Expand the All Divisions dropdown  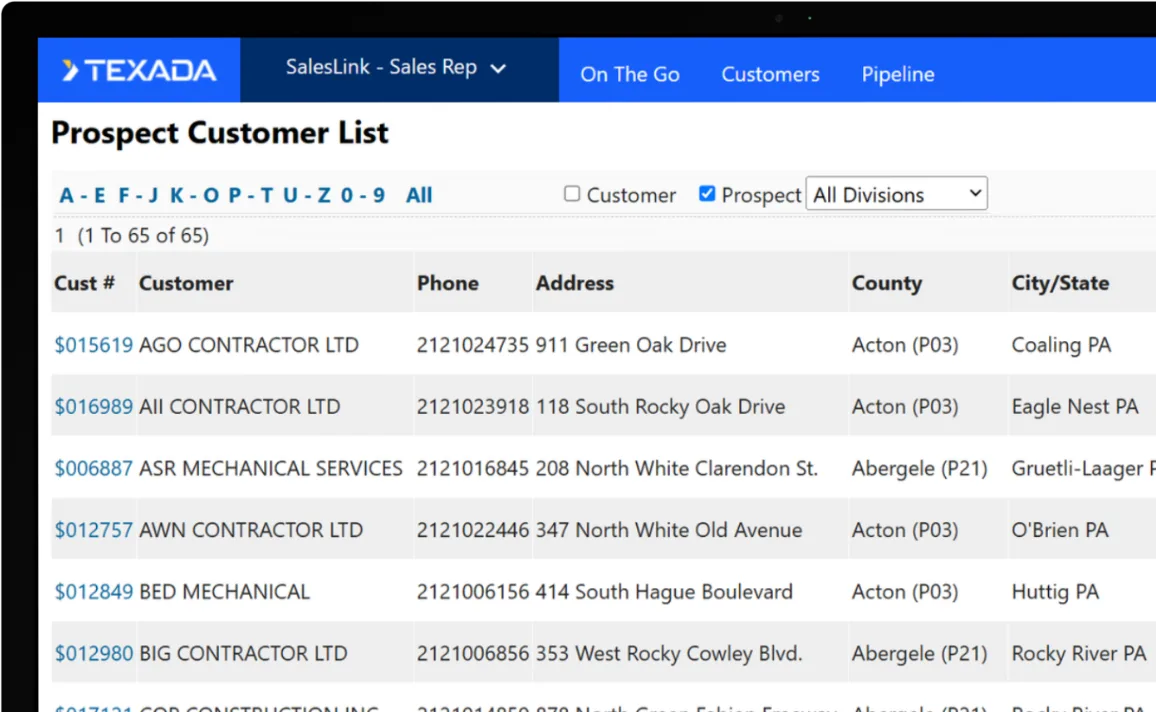[x=896, y=194]
